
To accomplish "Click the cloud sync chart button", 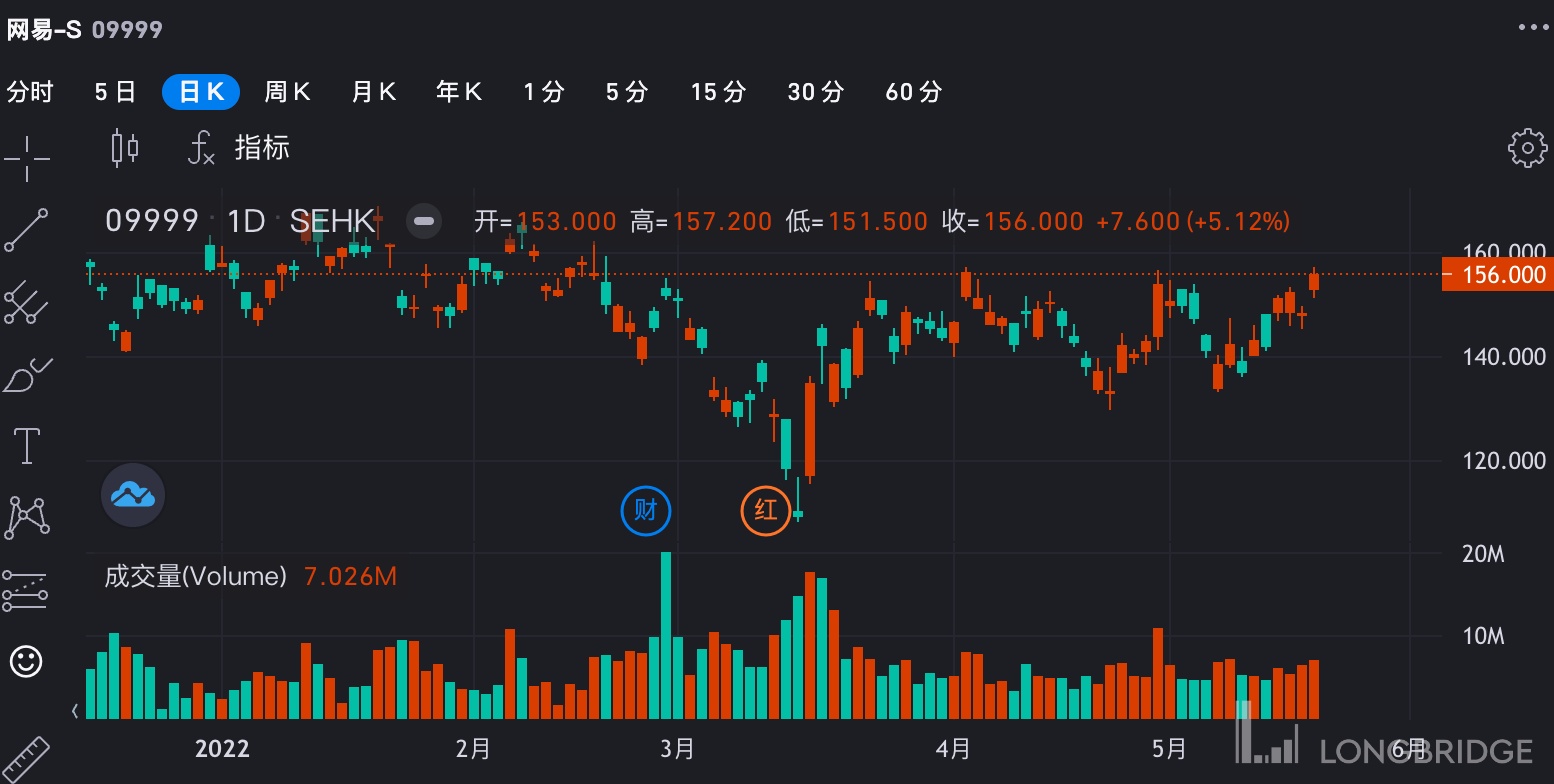I will point(133,495).
